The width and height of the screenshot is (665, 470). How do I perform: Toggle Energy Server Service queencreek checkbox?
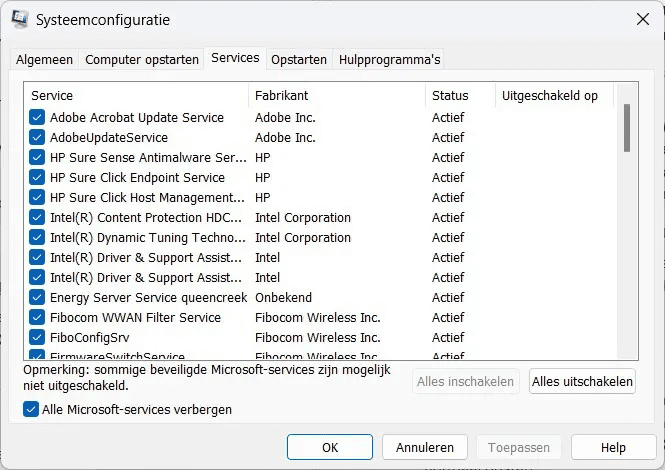(x=37, y=297)
